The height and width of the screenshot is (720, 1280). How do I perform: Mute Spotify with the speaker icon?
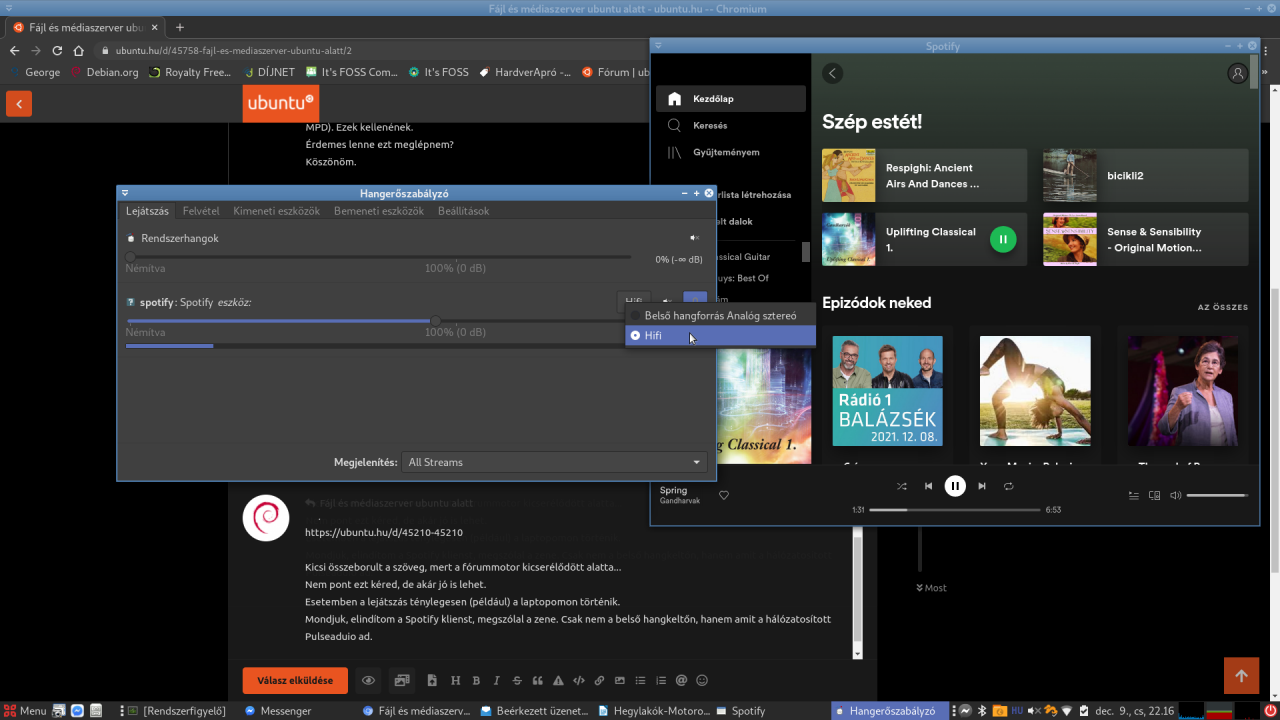pos(1176,495)
